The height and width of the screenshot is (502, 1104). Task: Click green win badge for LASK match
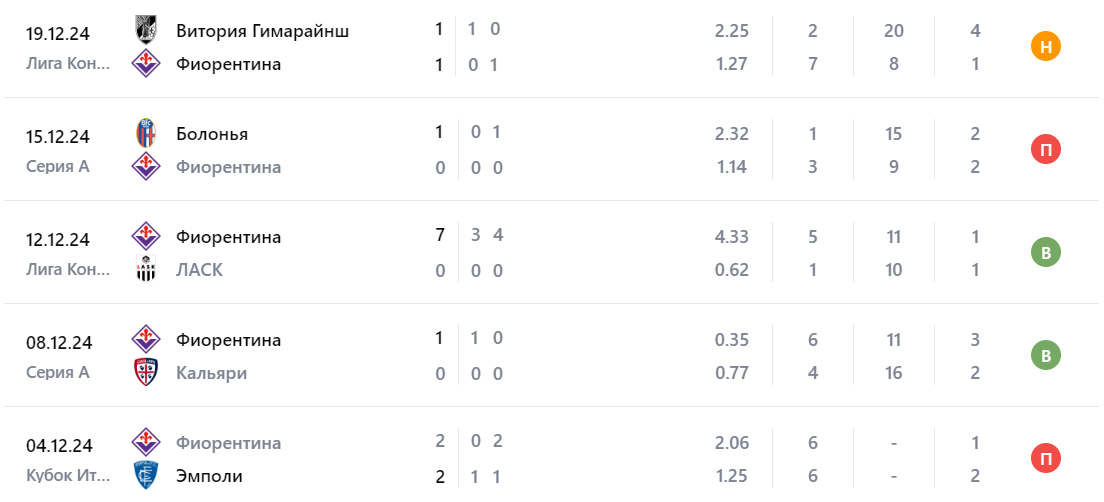(x=1046, y=253)
